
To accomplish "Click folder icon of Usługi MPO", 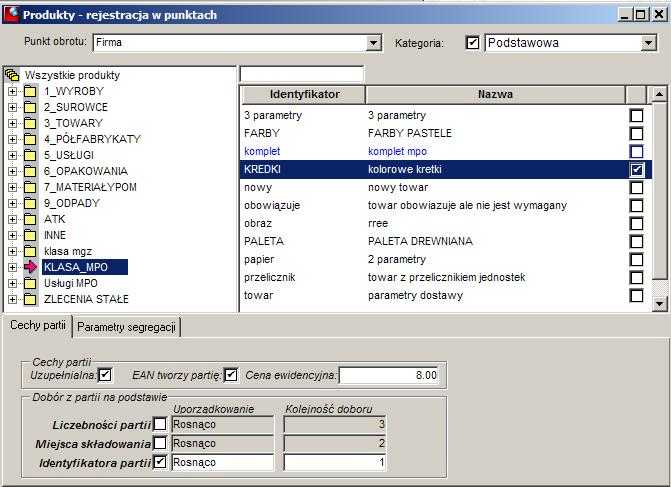I will 30,283.
